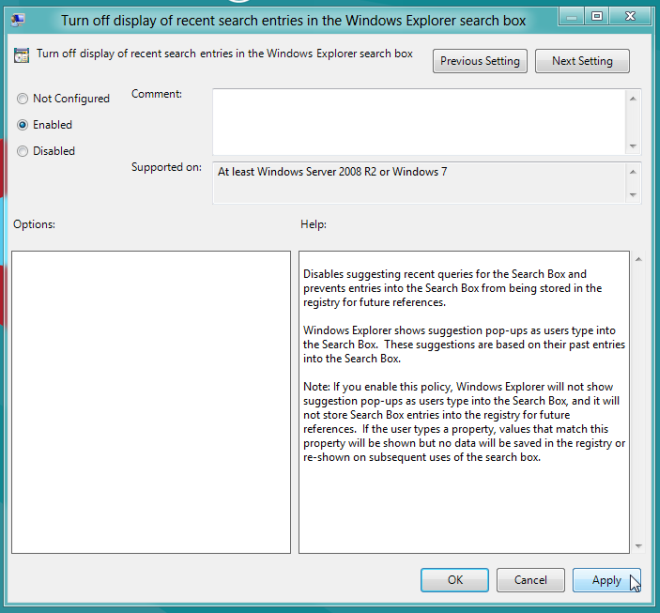Click the 'Options:' label
The image size is (660, 613).
click(34, 224)
